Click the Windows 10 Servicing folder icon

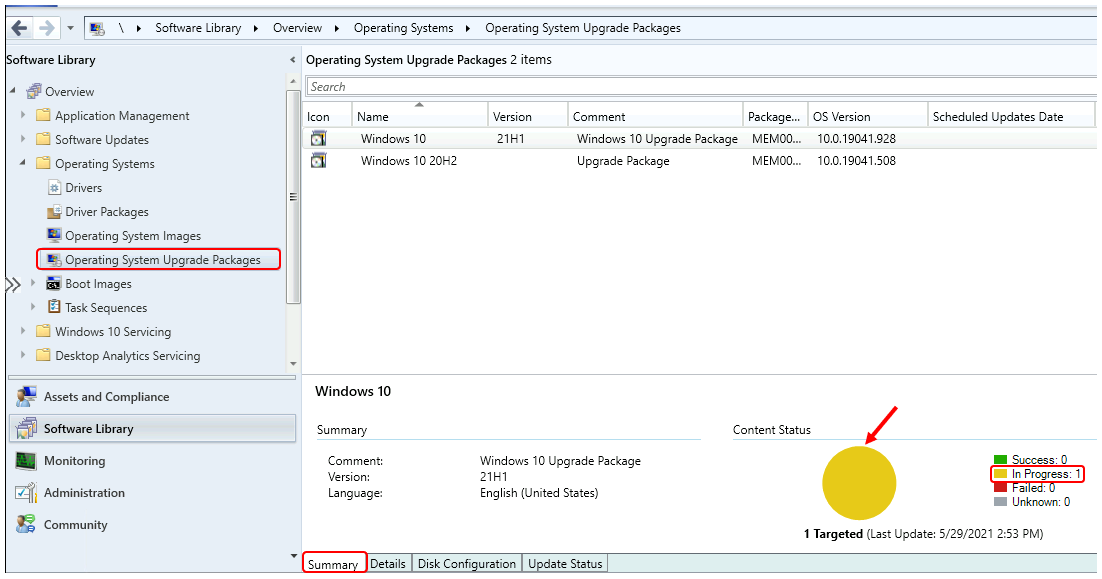coord(43,332)
